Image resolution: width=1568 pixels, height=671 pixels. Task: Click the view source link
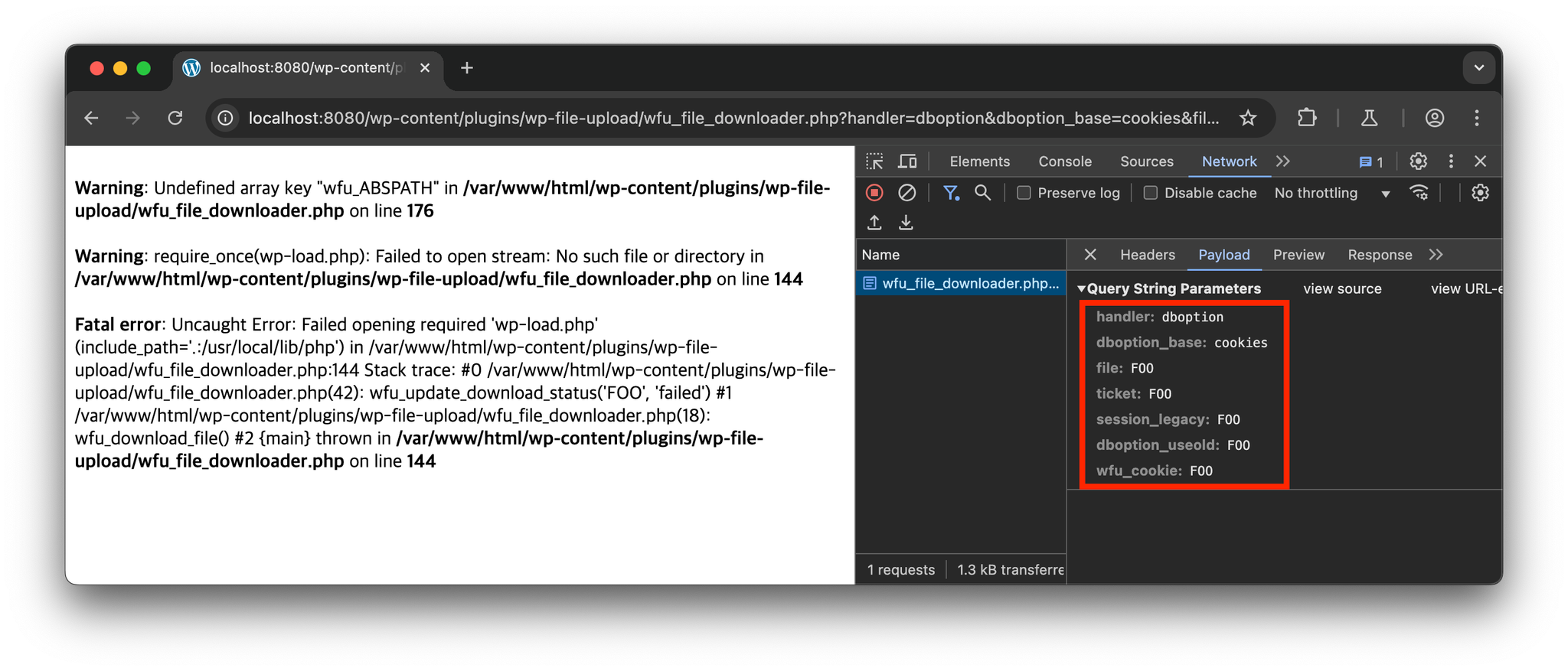click(1342, 288)
